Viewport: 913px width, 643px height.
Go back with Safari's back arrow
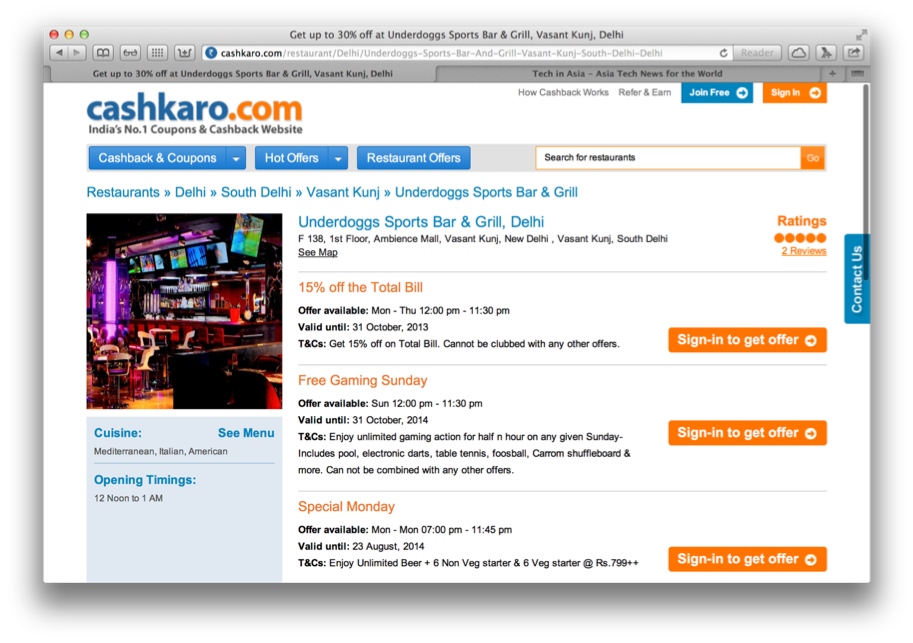[59, 53]
